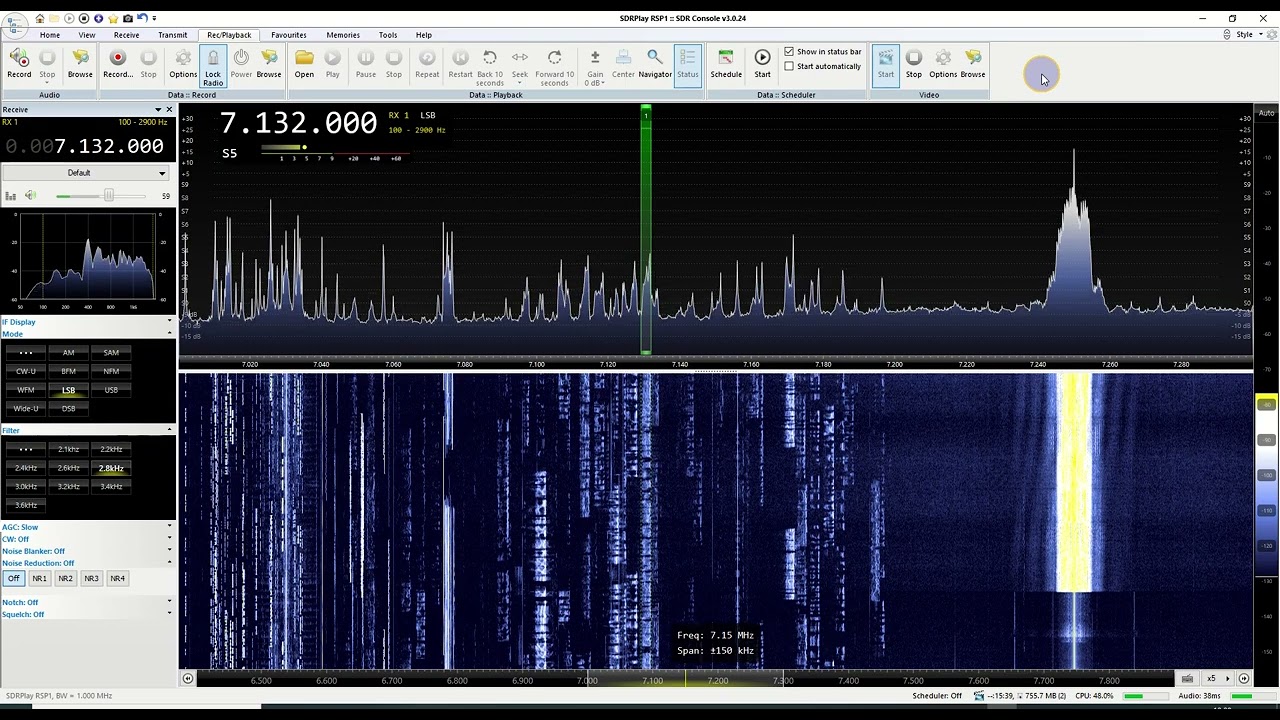
Task: Open the Home ribbon tab
Action: 50,35
